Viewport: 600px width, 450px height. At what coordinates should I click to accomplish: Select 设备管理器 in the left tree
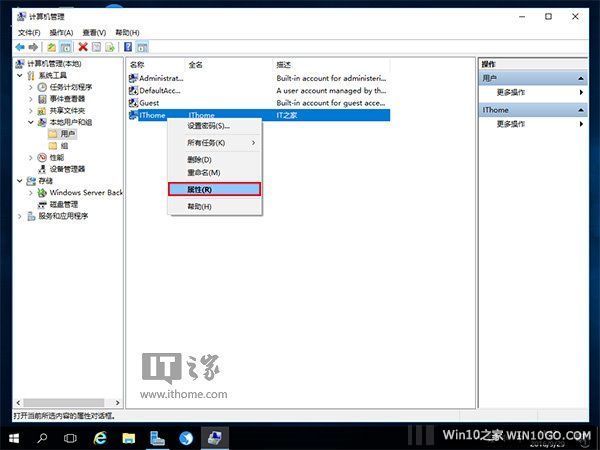(x=67, y=169)
